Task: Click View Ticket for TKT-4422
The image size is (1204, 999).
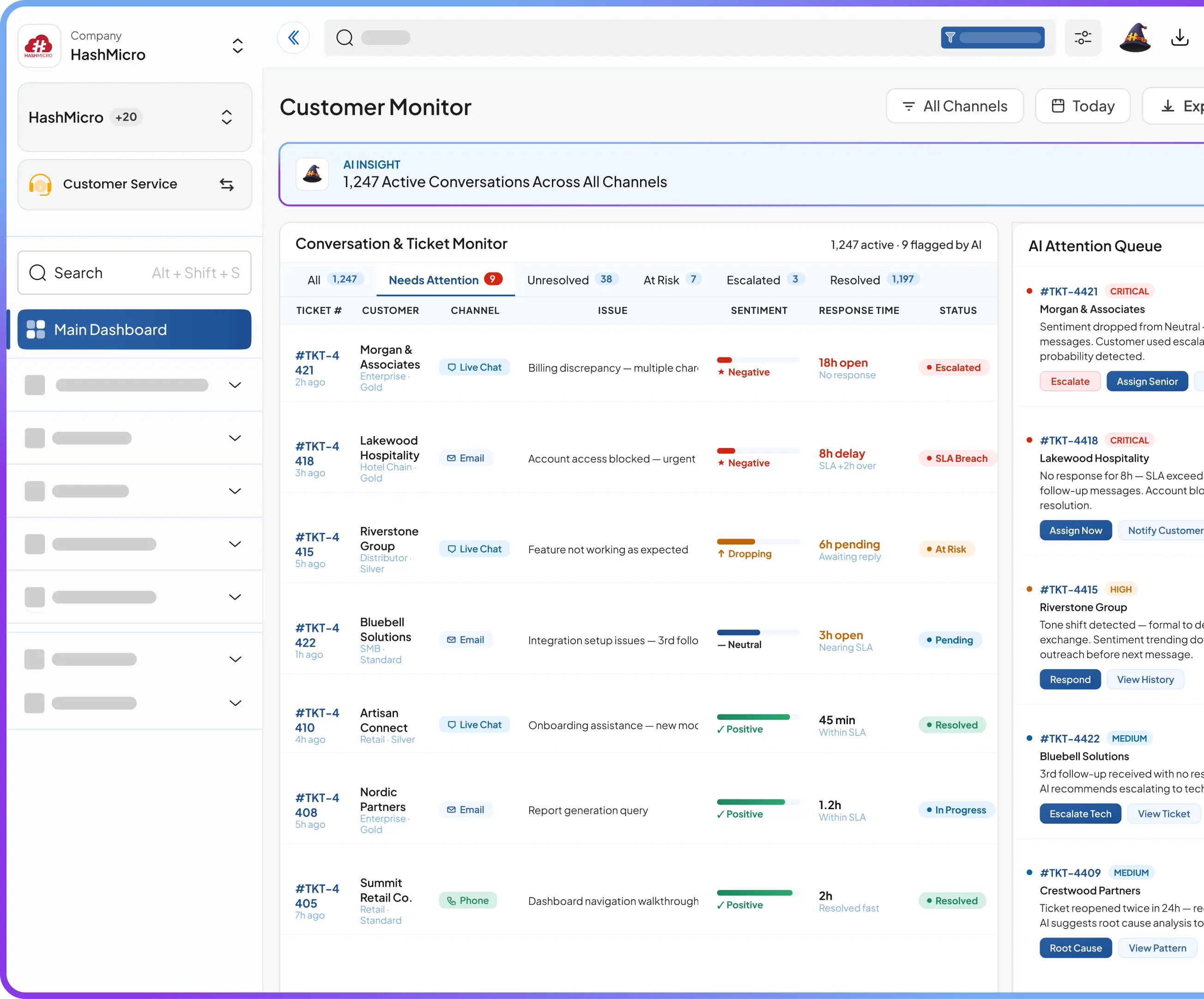Action: pos(1164,814)
